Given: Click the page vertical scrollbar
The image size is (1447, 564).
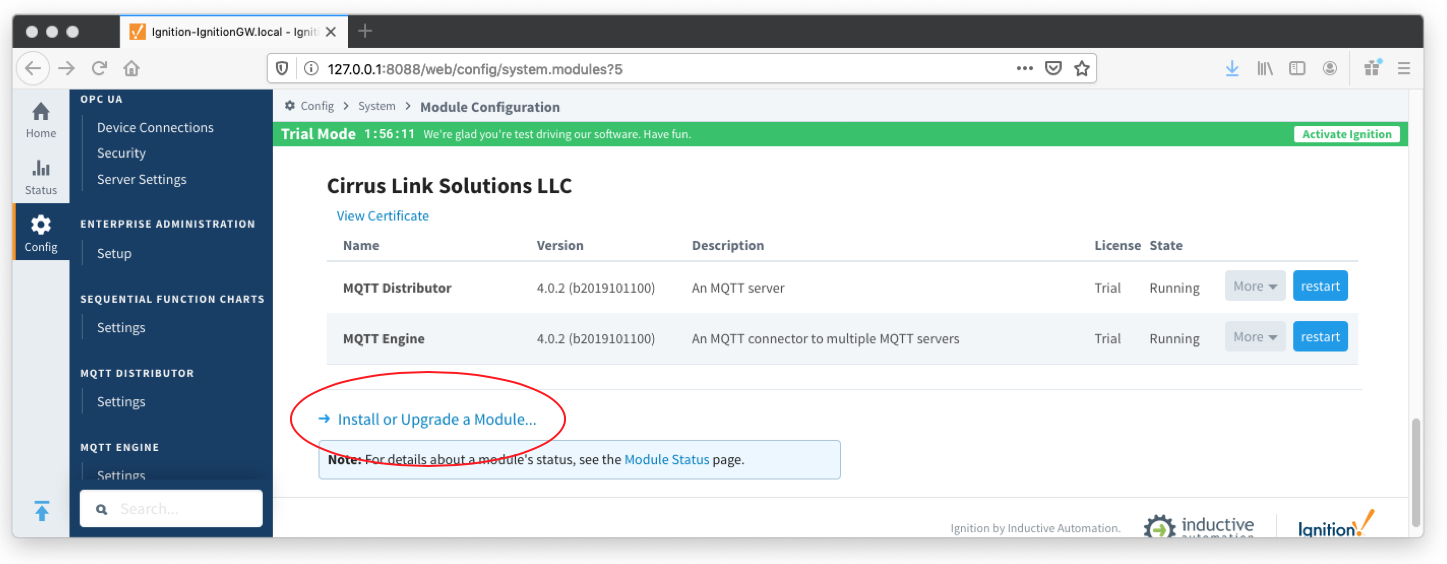Looking at the screenshot, I should pos(1415,470).
